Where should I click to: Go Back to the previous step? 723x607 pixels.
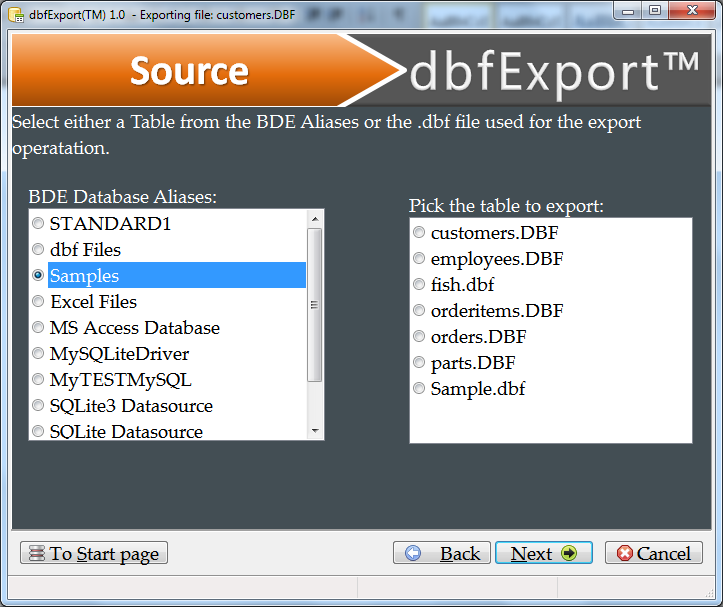442,553
